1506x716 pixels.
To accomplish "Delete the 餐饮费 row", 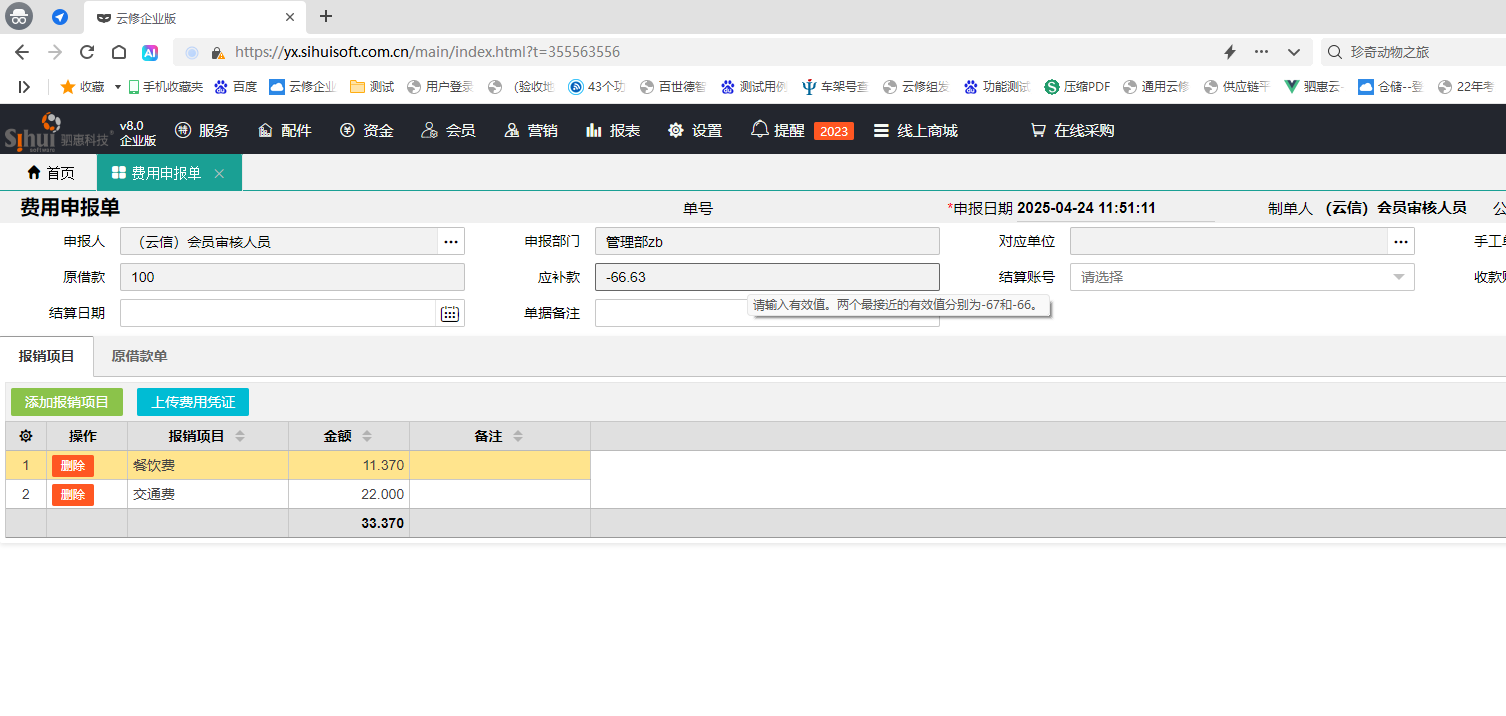I will (x=73, y=466).
